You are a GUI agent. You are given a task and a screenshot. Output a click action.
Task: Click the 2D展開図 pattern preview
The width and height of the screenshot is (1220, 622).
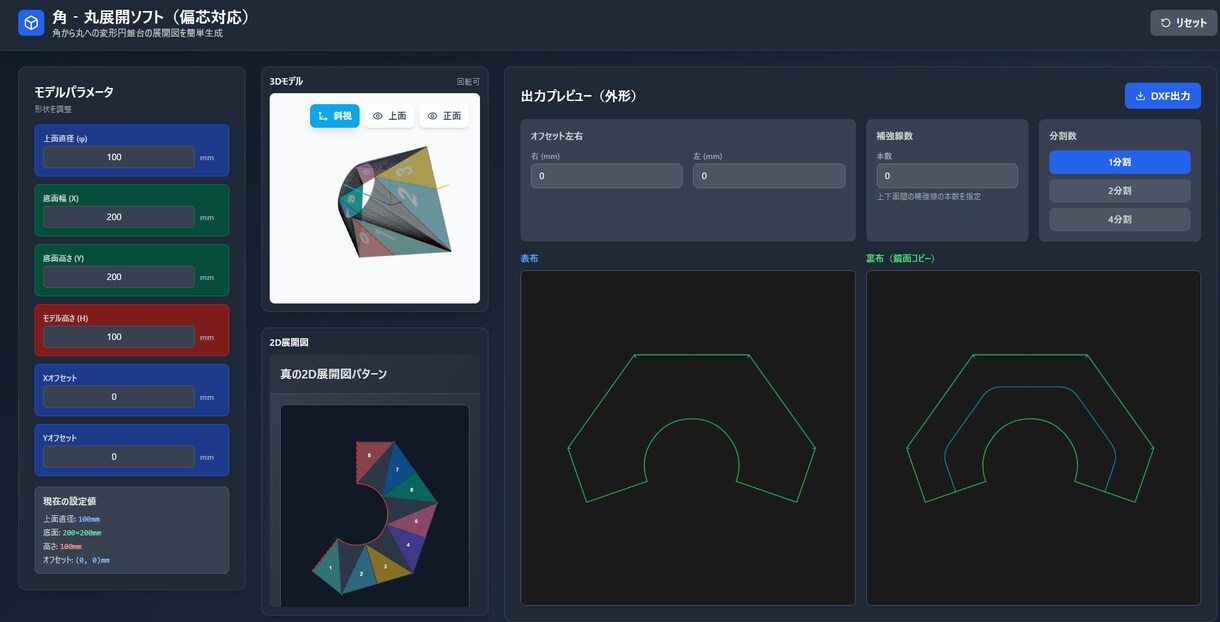[375, 506]
